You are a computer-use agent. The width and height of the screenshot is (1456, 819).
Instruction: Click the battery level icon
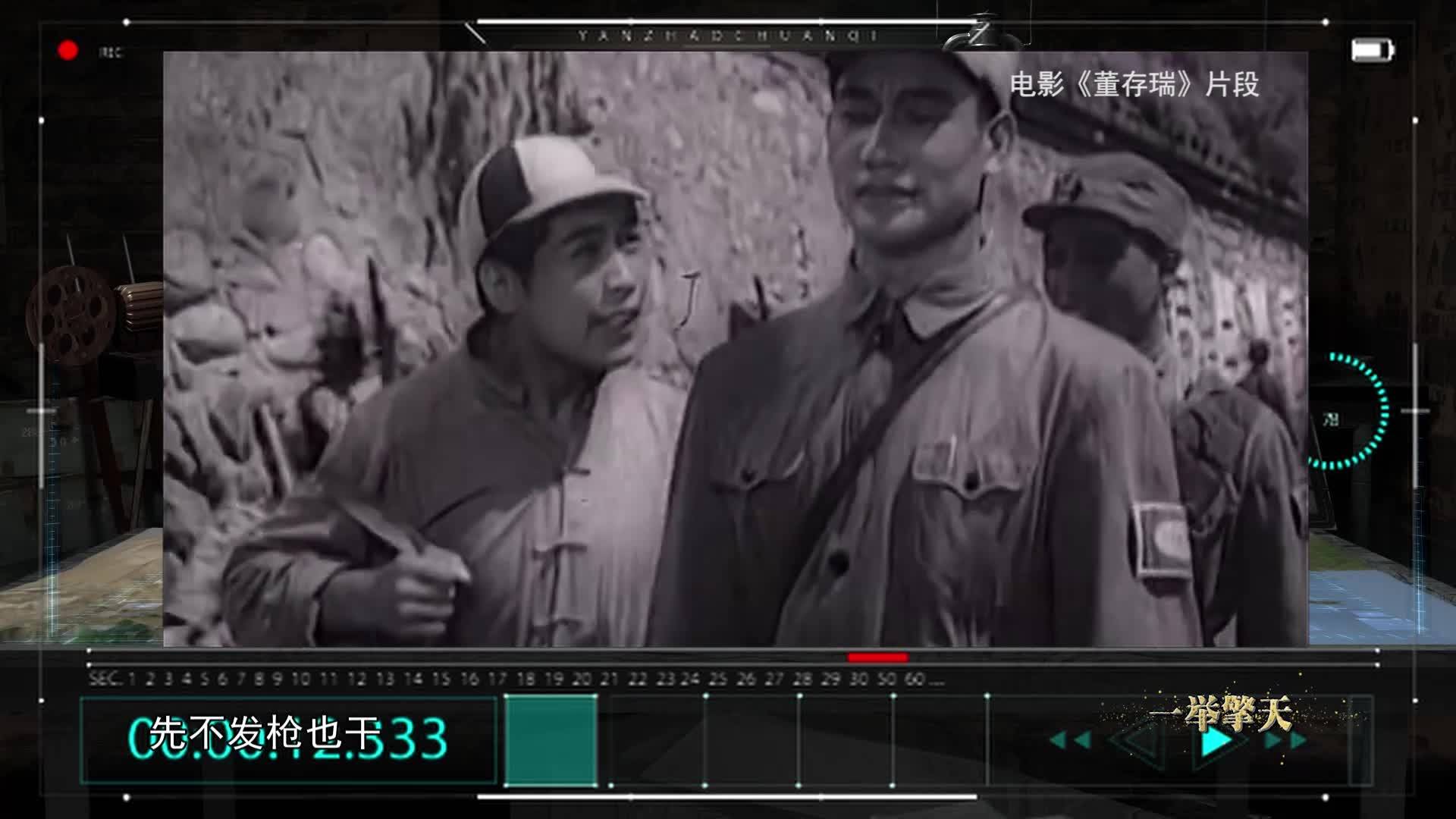click(x=1372, y=51)
